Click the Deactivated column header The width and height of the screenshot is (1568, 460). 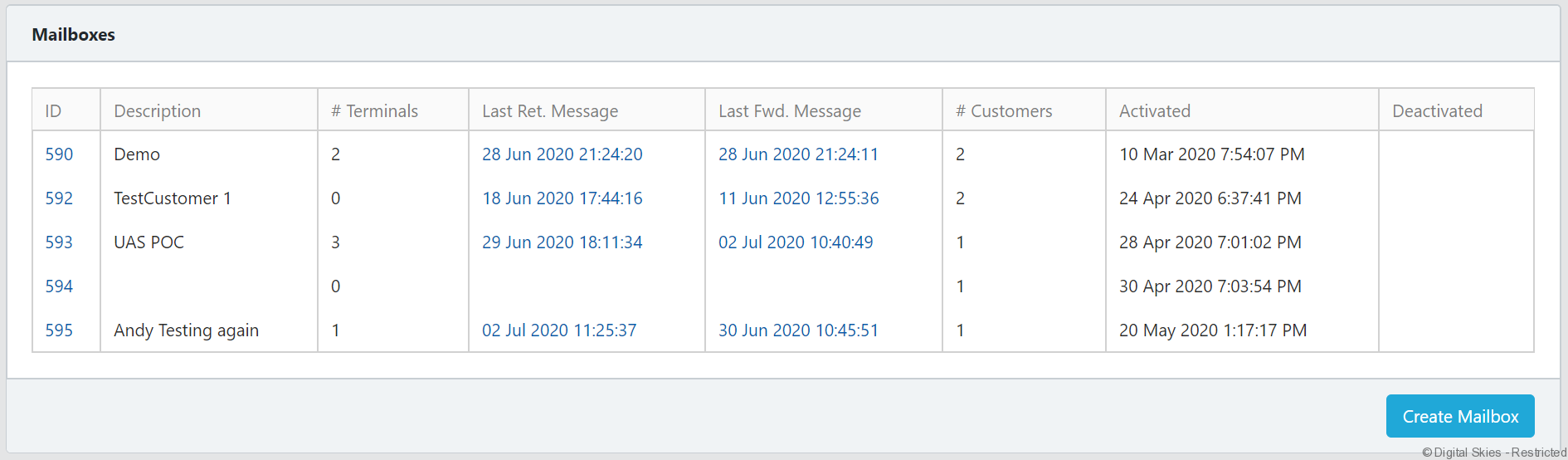coord(1436,111)
